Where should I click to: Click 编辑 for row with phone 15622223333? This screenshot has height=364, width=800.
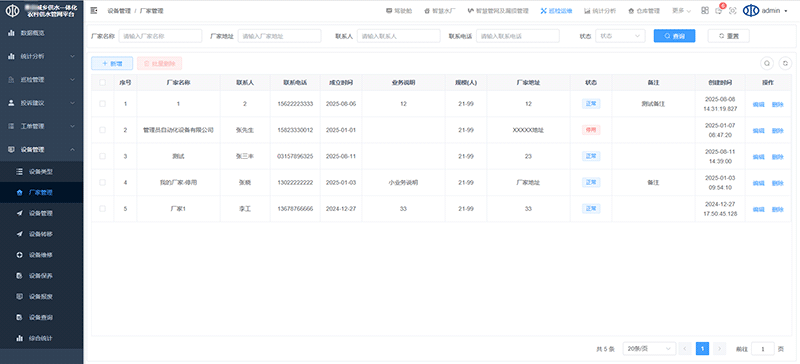click(759, 105)
